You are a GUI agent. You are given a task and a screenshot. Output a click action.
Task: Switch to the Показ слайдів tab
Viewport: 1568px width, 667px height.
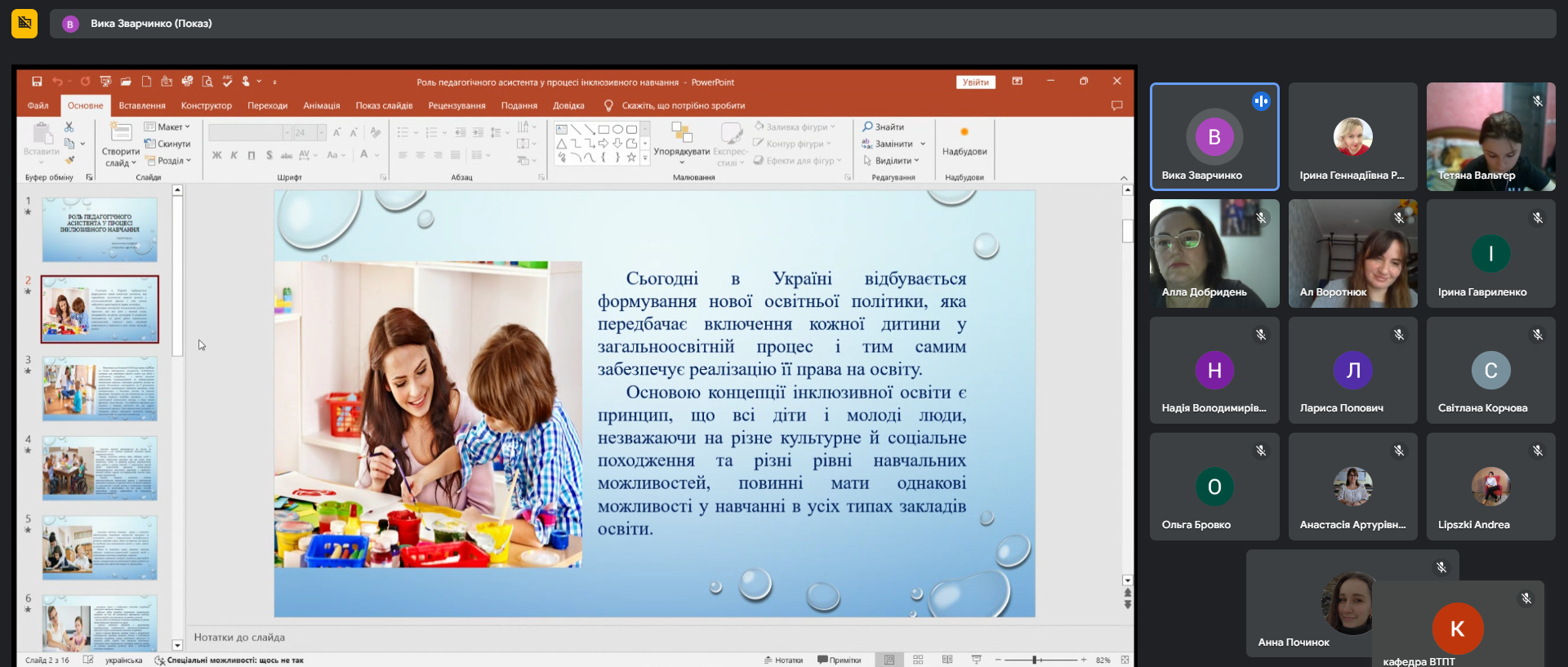[384, 105]
